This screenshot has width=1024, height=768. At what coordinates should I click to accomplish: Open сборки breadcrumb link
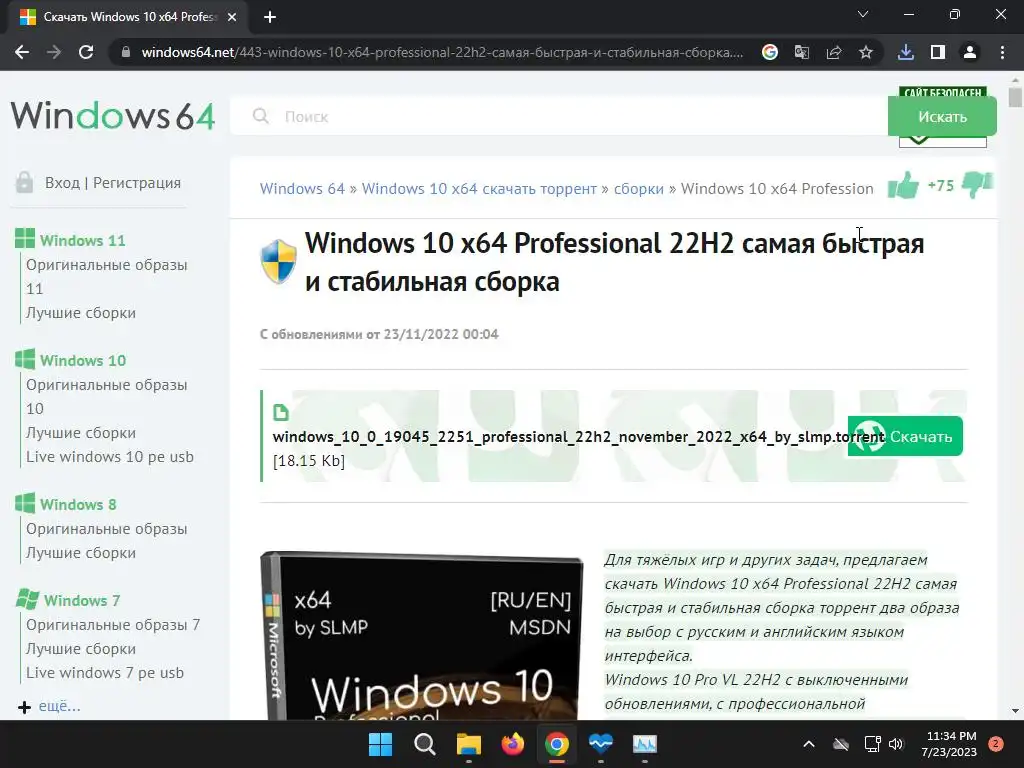point(639,189)
